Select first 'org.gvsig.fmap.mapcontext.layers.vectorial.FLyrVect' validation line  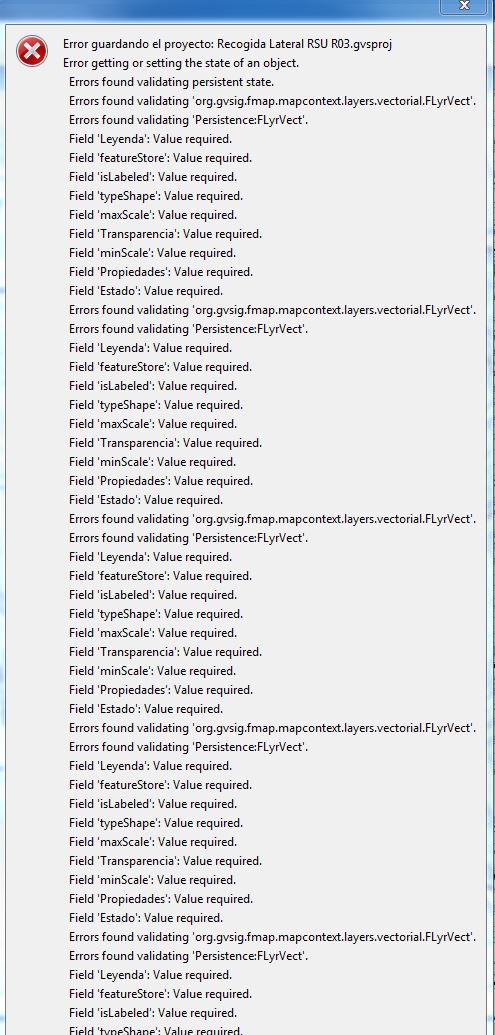272,102
